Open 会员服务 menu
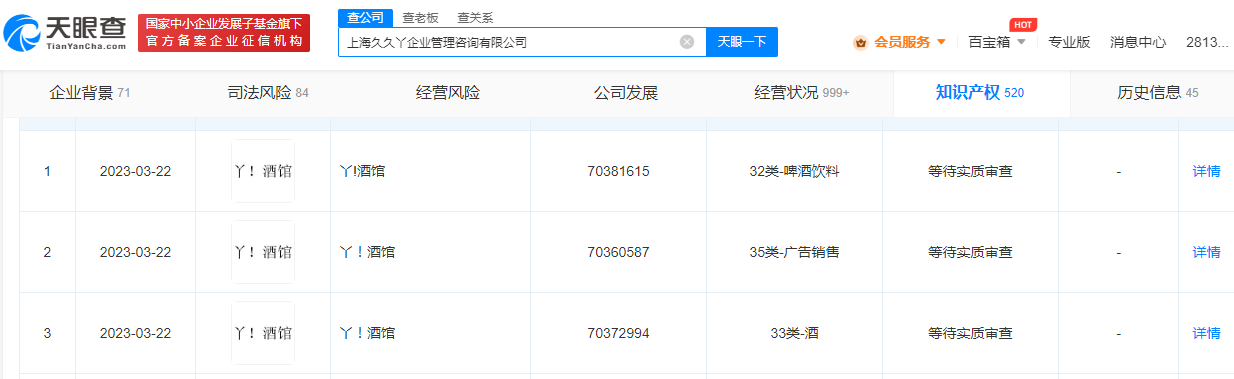The width and height of the screenshot is (1234, 379). point(902,42)
